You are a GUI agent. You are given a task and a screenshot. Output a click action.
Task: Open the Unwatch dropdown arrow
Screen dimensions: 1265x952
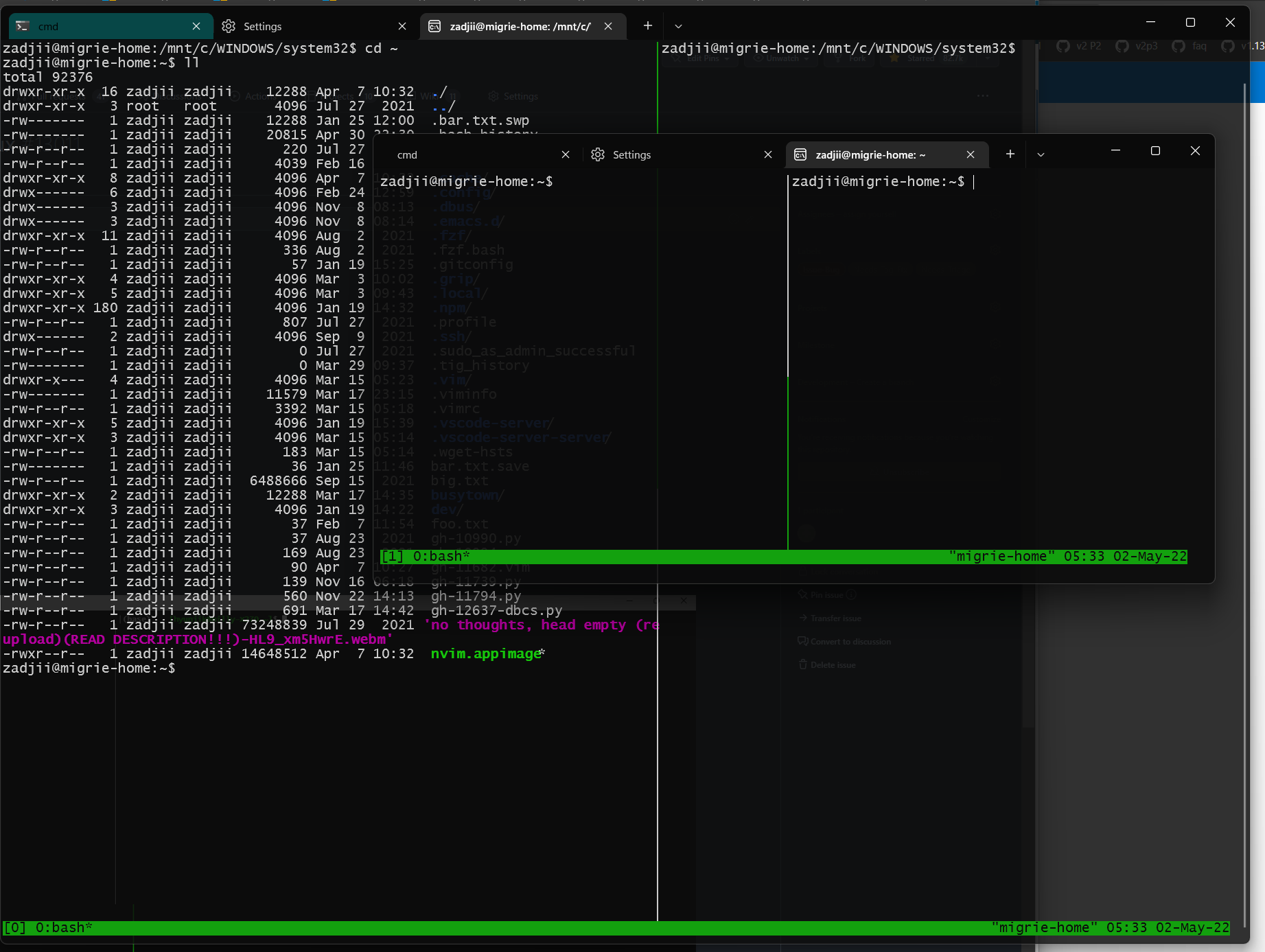point(808,59)
